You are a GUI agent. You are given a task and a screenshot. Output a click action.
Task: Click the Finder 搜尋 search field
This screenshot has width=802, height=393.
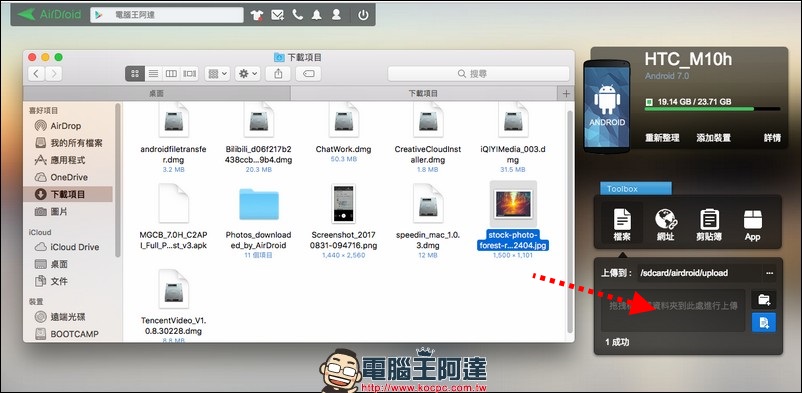478,74
